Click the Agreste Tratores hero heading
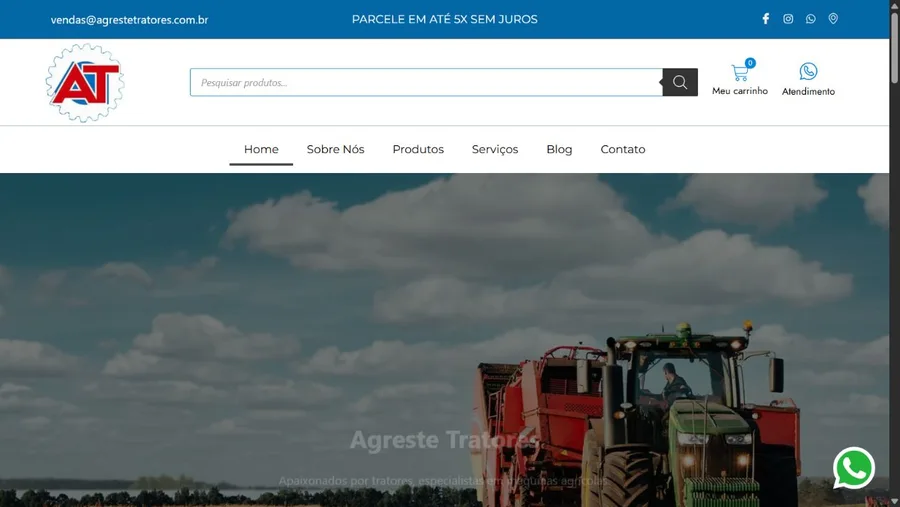 [x=445, y=440]
